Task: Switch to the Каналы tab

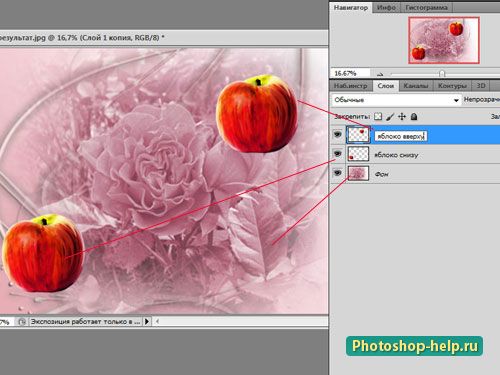Action: (x=416, y=86)
